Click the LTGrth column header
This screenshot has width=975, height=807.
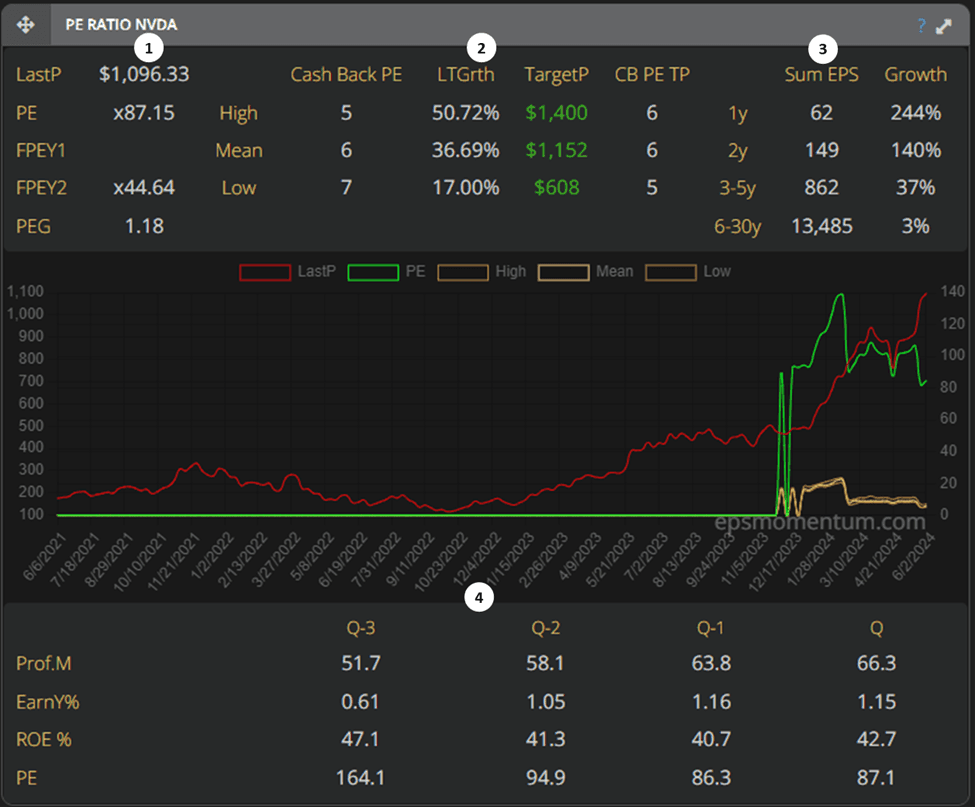[x=466, y=75]
